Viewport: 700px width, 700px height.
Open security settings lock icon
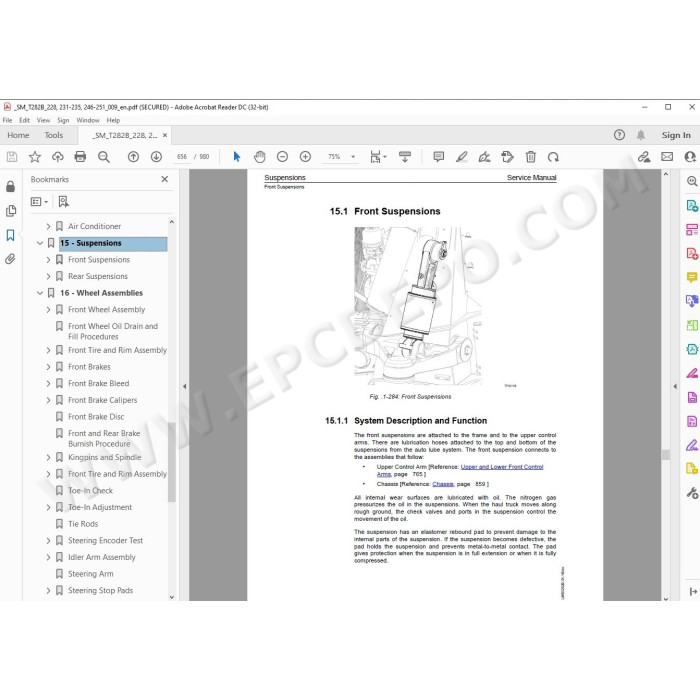10,186
